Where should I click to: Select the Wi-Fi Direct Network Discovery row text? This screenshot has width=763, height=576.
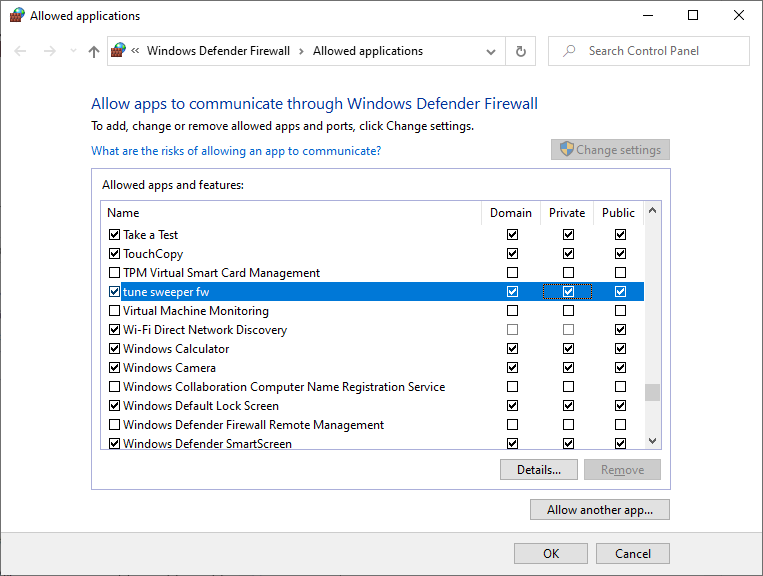205,330
